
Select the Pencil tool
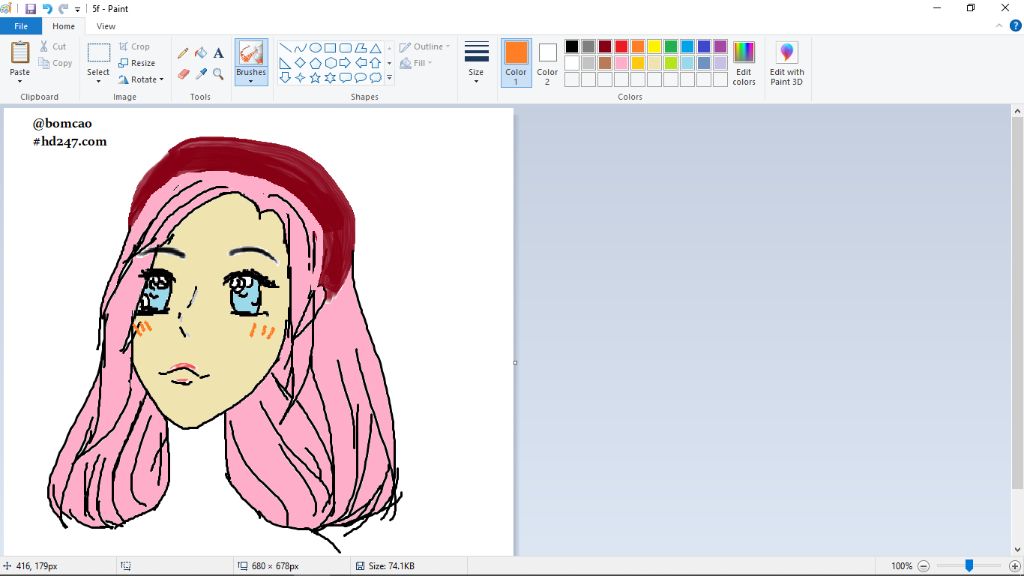tap(183, 53)
